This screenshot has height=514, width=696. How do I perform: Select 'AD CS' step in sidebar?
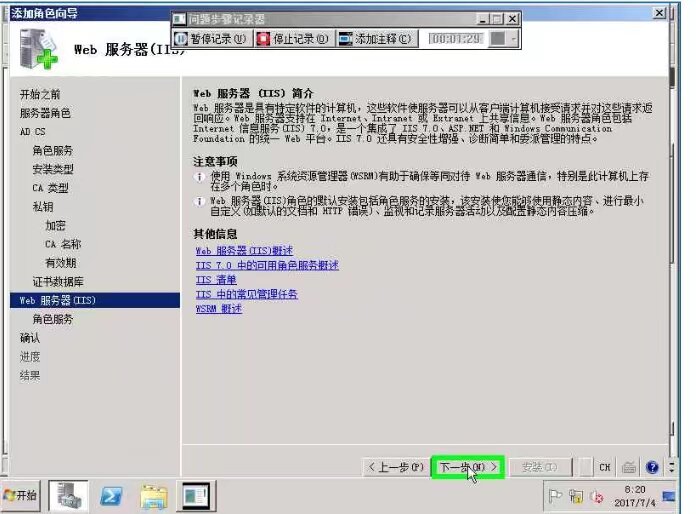(x=32, y=132)
